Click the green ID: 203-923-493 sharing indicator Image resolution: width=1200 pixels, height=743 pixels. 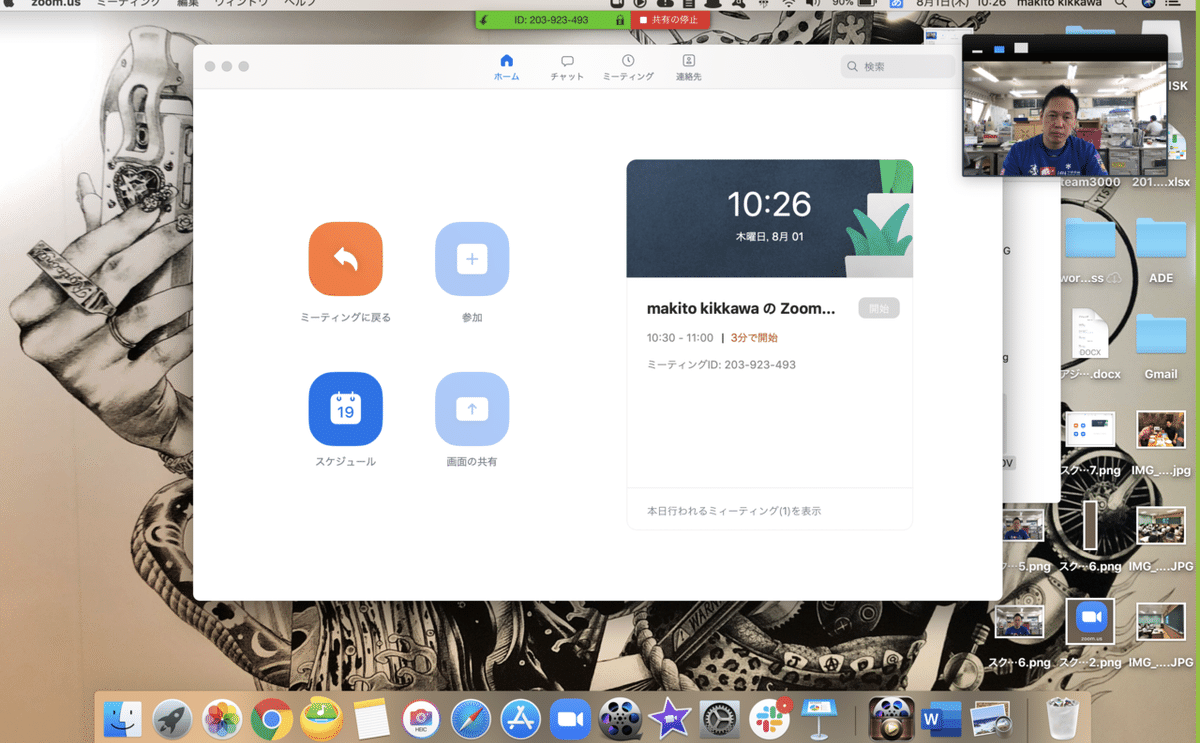[551, 20]
